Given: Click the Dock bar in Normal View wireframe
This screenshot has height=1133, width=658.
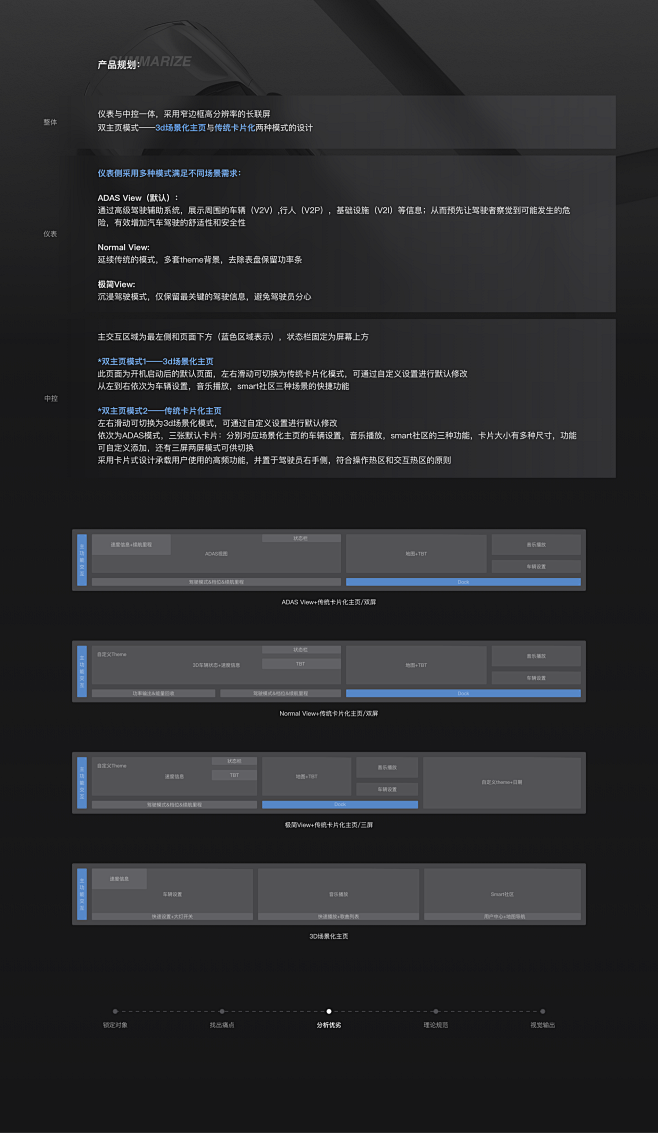Looking at the screenshot, I should 463,693.
